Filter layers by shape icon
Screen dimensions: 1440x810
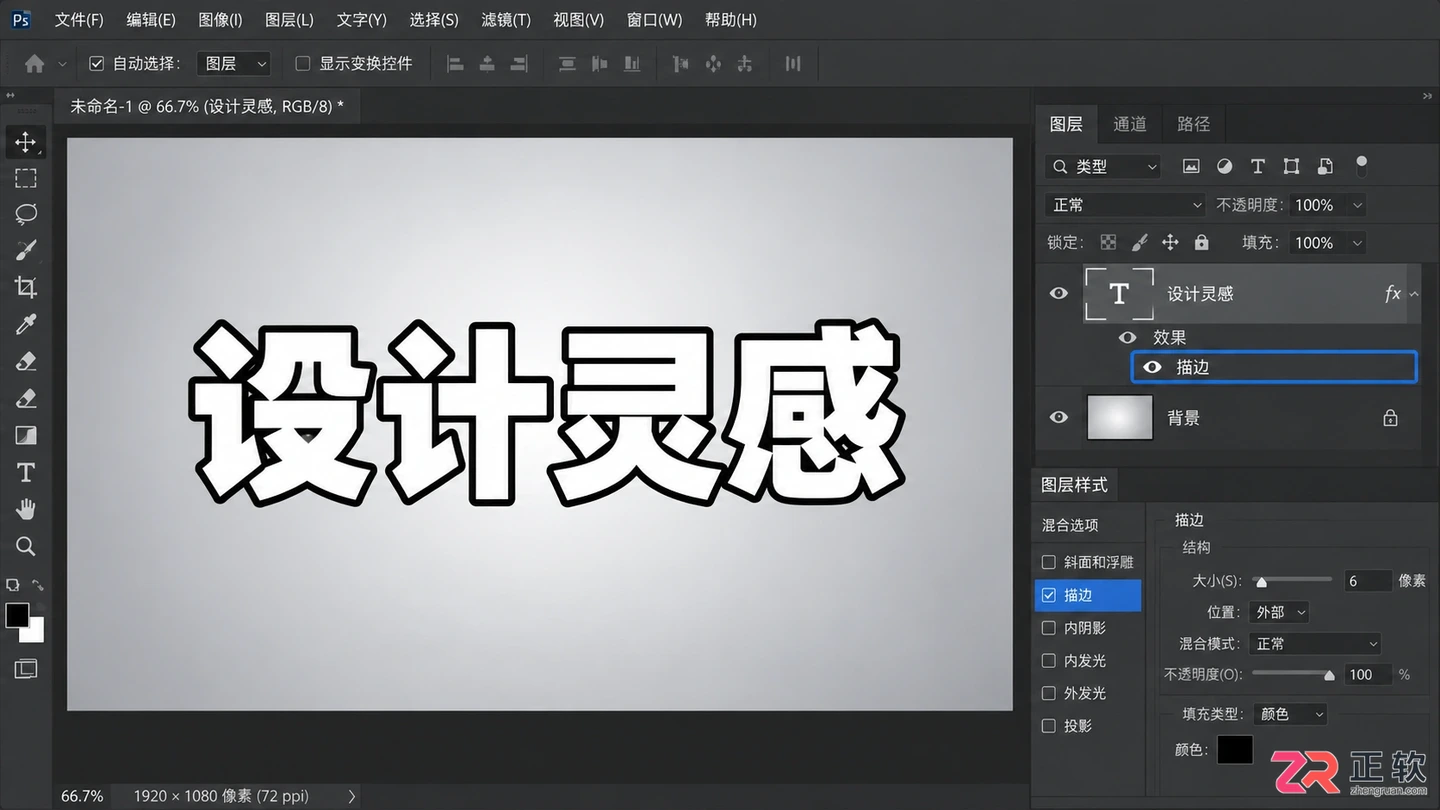1291,167
